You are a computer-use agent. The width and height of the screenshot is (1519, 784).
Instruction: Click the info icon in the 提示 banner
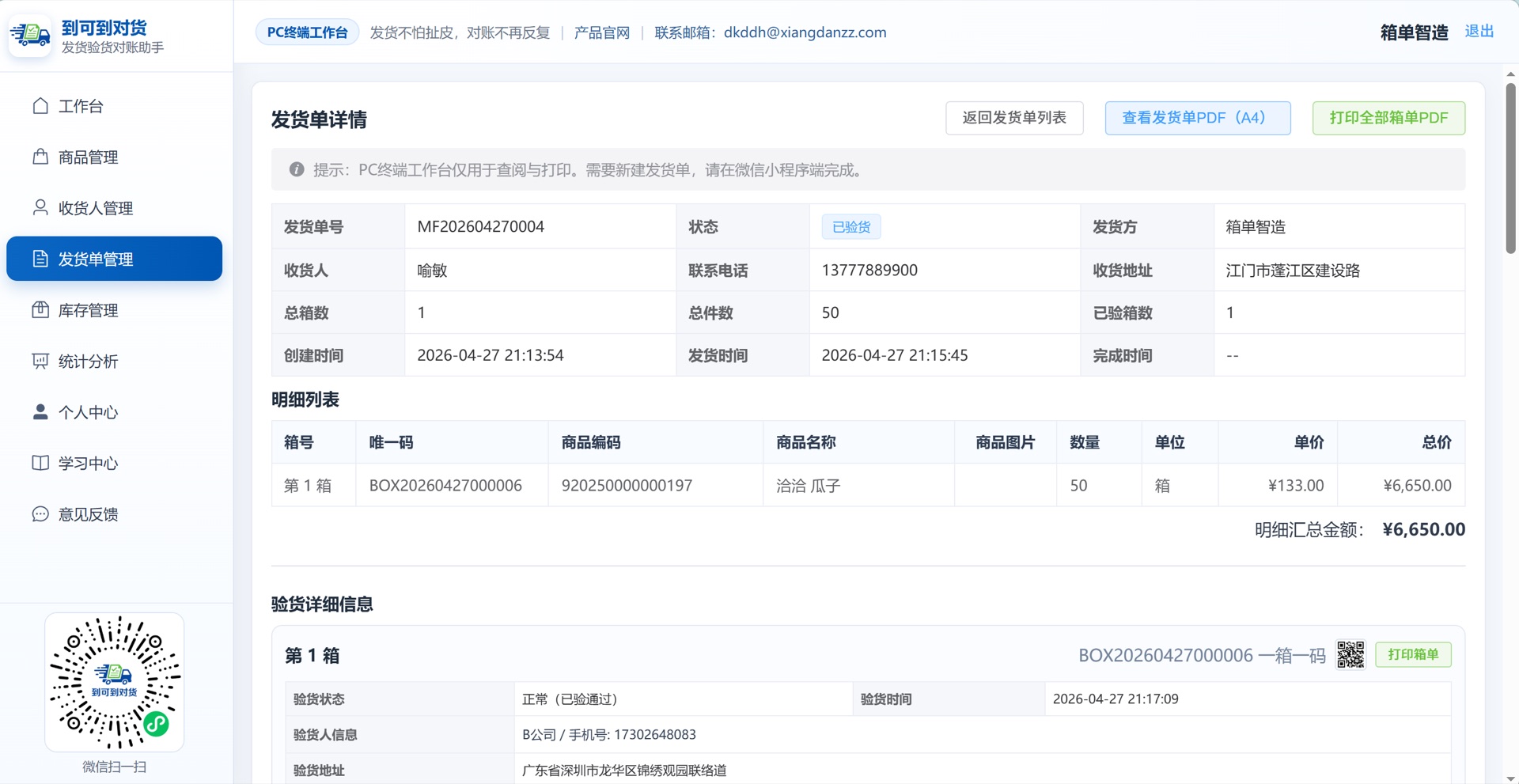(297, 169)
